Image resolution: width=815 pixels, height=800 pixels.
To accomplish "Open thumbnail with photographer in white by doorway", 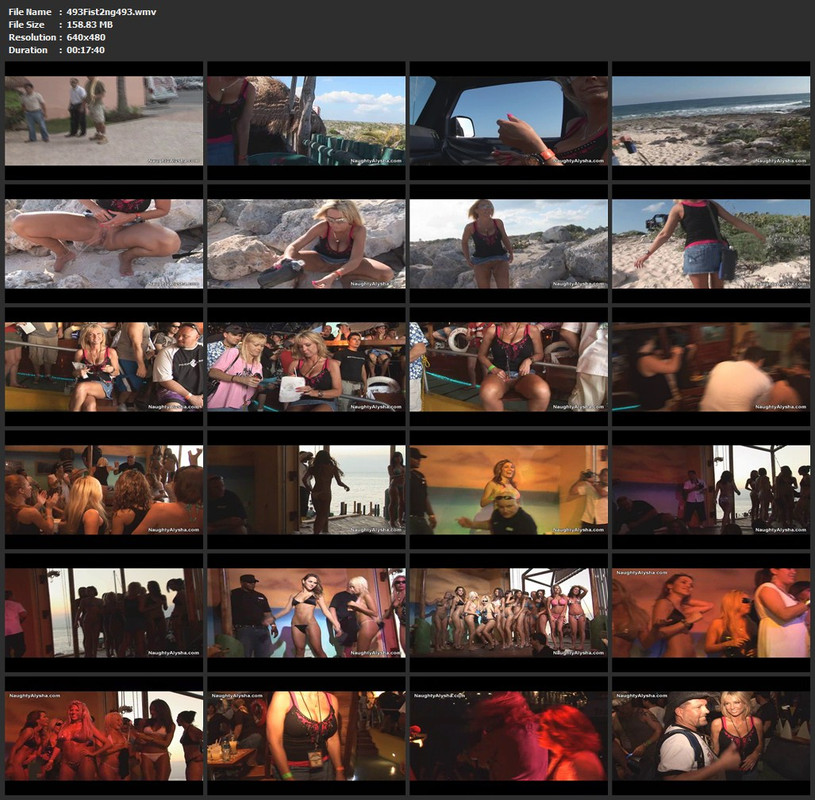I will 711,490.
